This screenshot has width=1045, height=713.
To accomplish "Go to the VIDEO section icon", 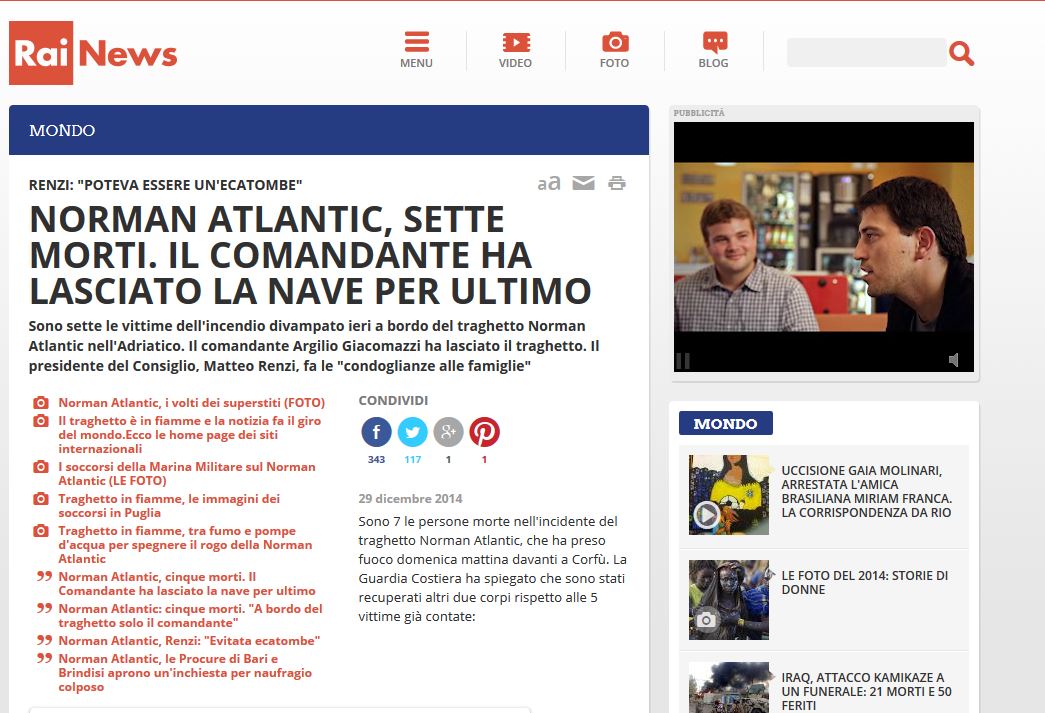I will (x=516, y=42).
